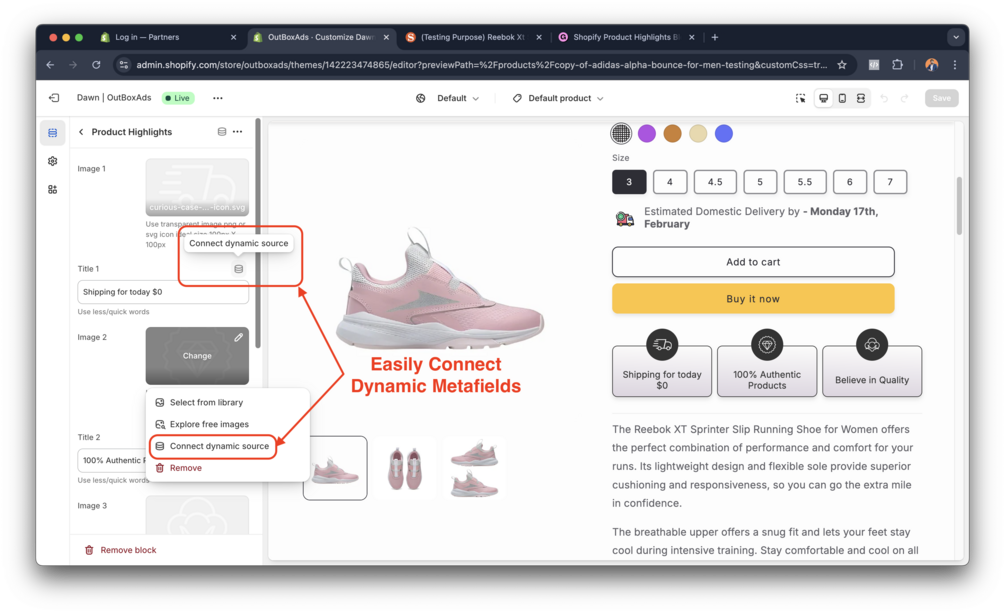Screen dimensions: 1005x613
Task: Select size 5.5 option
Action: (x=805, y=182)
